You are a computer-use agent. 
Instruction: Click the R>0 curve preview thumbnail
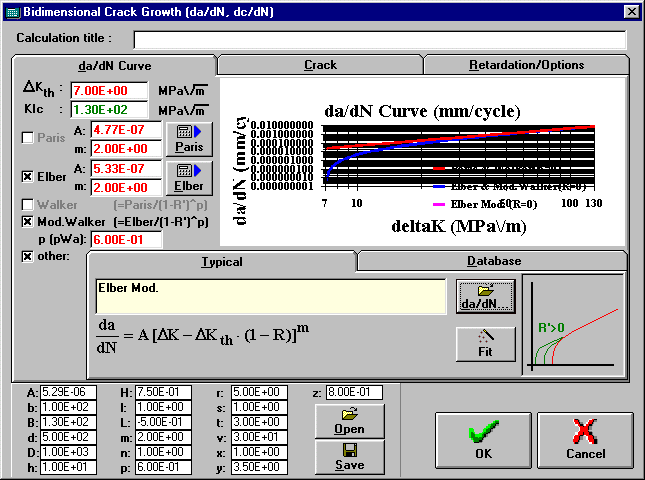coord(573,323)
